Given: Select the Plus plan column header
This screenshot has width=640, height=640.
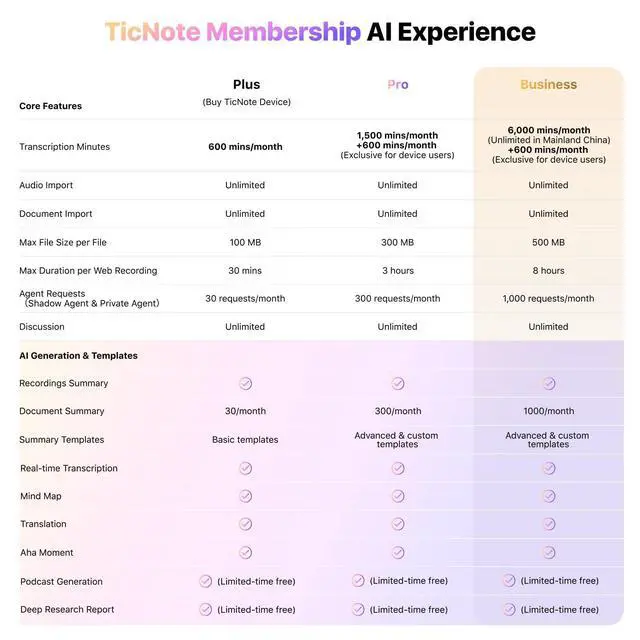Looking at the screenshot, I should coord(247,84).
